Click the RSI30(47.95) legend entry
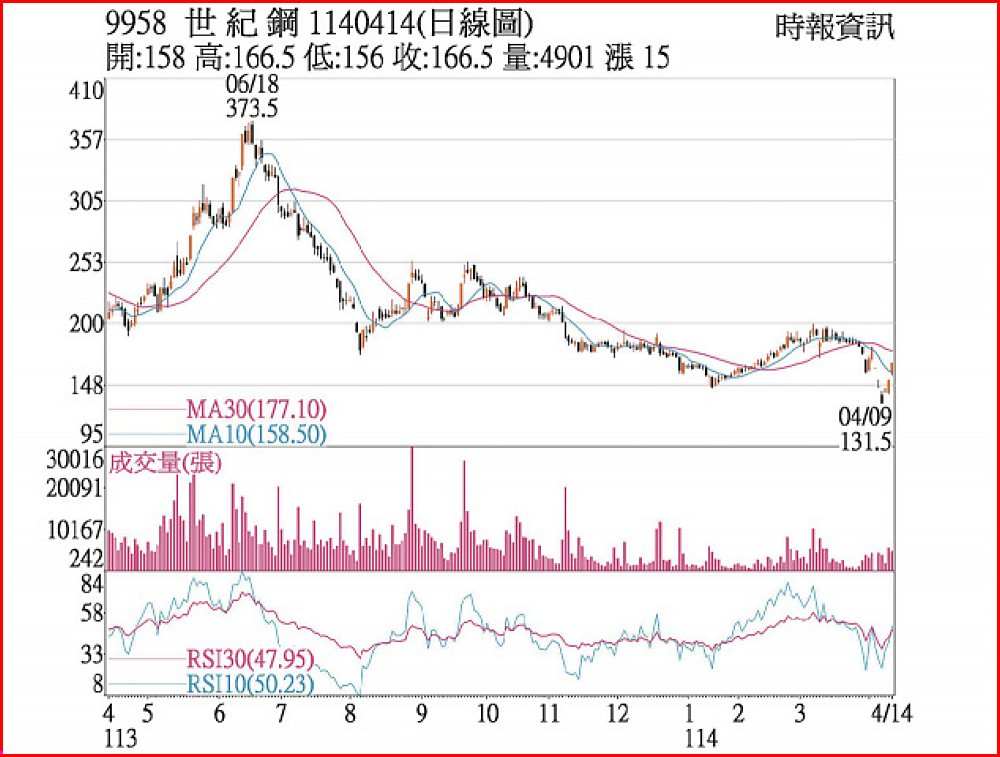The height and width of the screenshot is (757, 1000). point(250,659)
